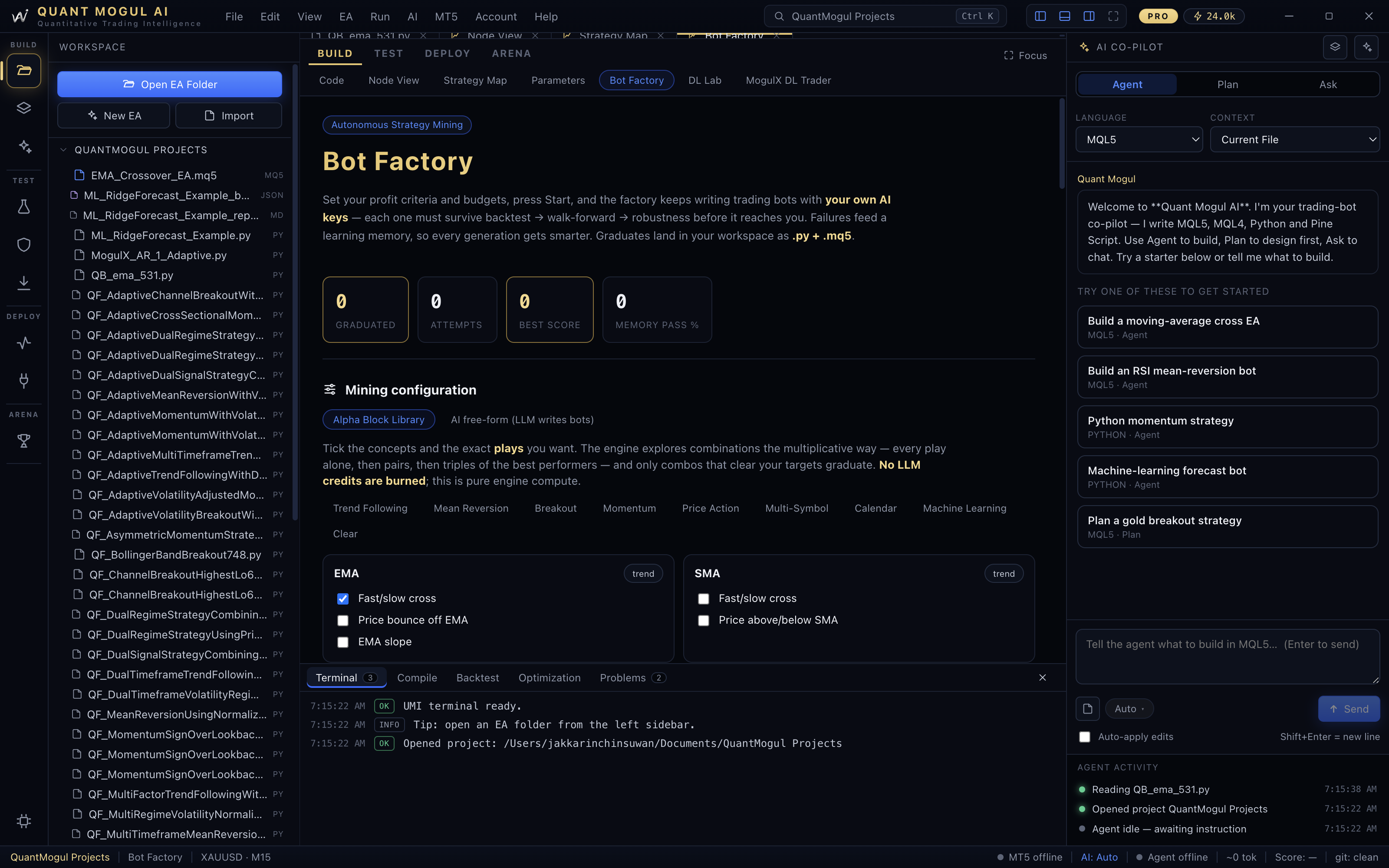Screen dimensions: 1389x868
Task: Switch to the Backtest panel tab
Action: pyautogui.click(x=477, y=678)
